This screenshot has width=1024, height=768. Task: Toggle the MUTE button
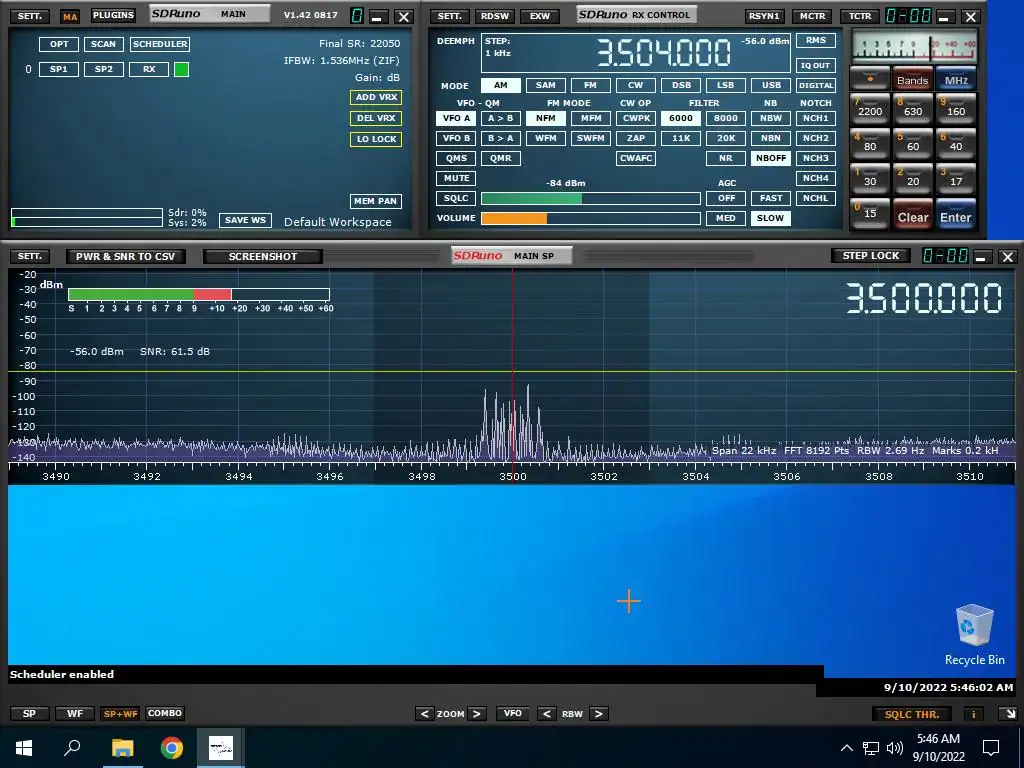tap(456, 178)
